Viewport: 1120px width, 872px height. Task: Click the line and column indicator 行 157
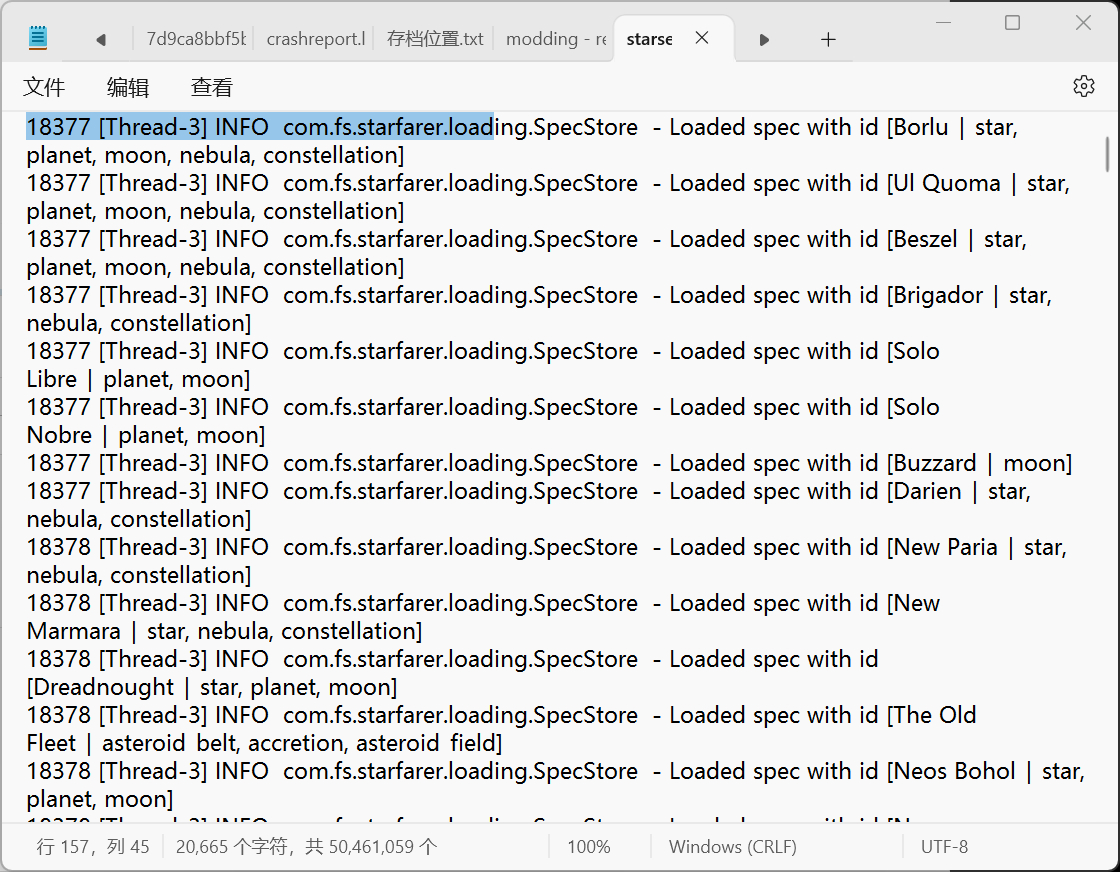point(93,847)
